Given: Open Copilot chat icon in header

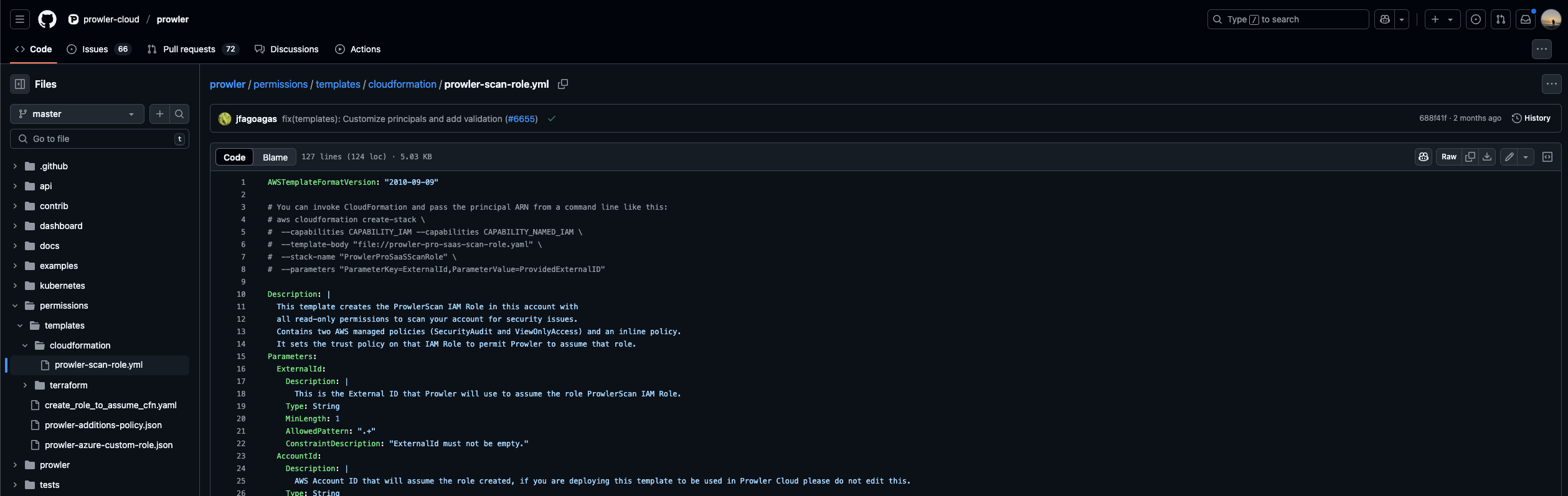Looking at the screenshot, I should [1384, 19].
